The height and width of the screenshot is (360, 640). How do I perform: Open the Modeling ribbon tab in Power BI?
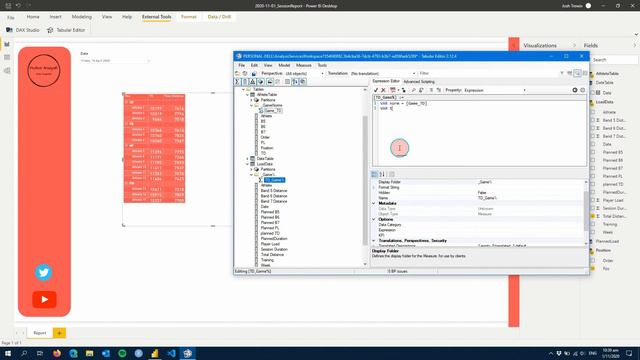click(82, 17)
